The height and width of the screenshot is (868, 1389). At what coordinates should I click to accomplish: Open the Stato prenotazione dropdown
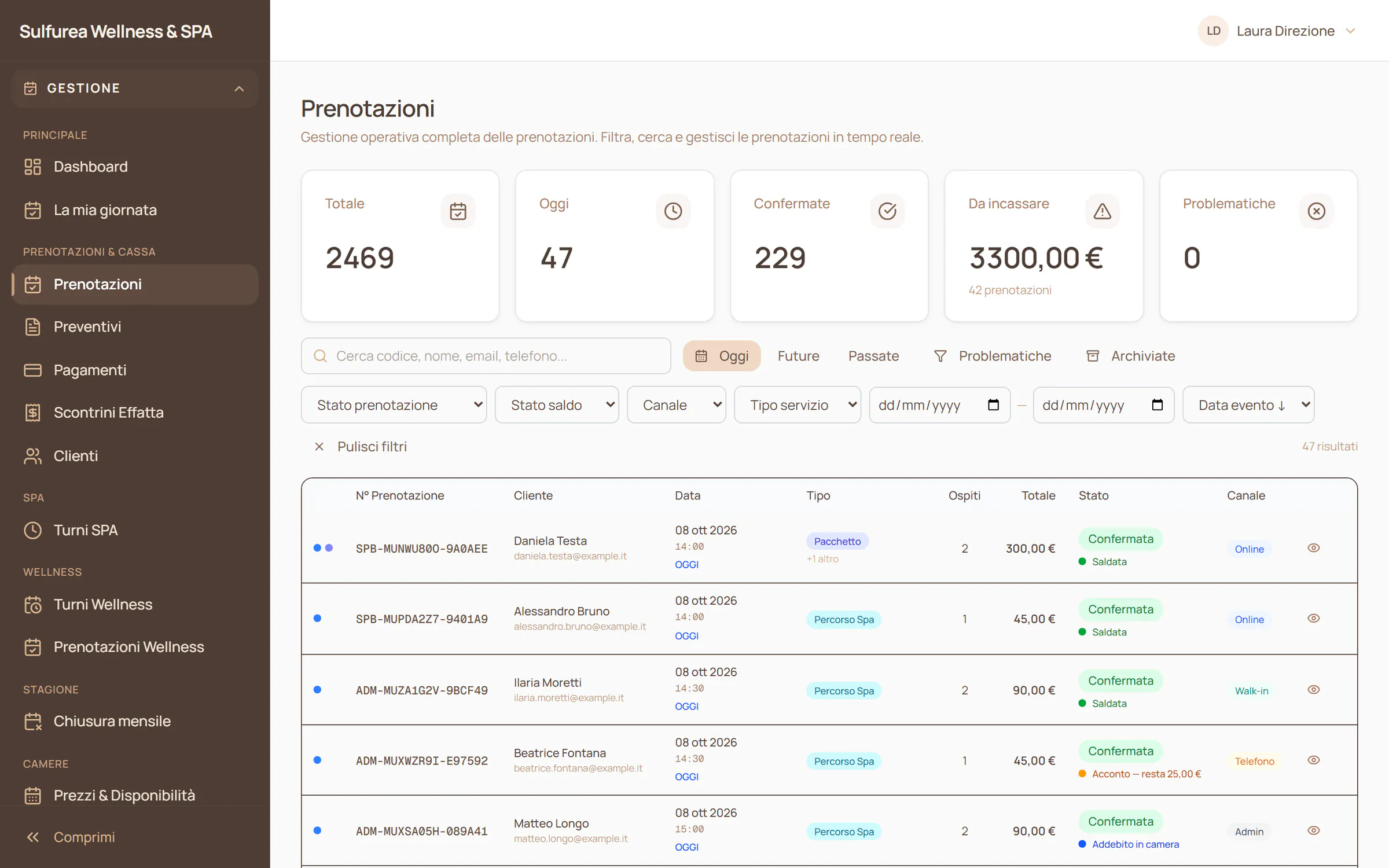[394, 405]
